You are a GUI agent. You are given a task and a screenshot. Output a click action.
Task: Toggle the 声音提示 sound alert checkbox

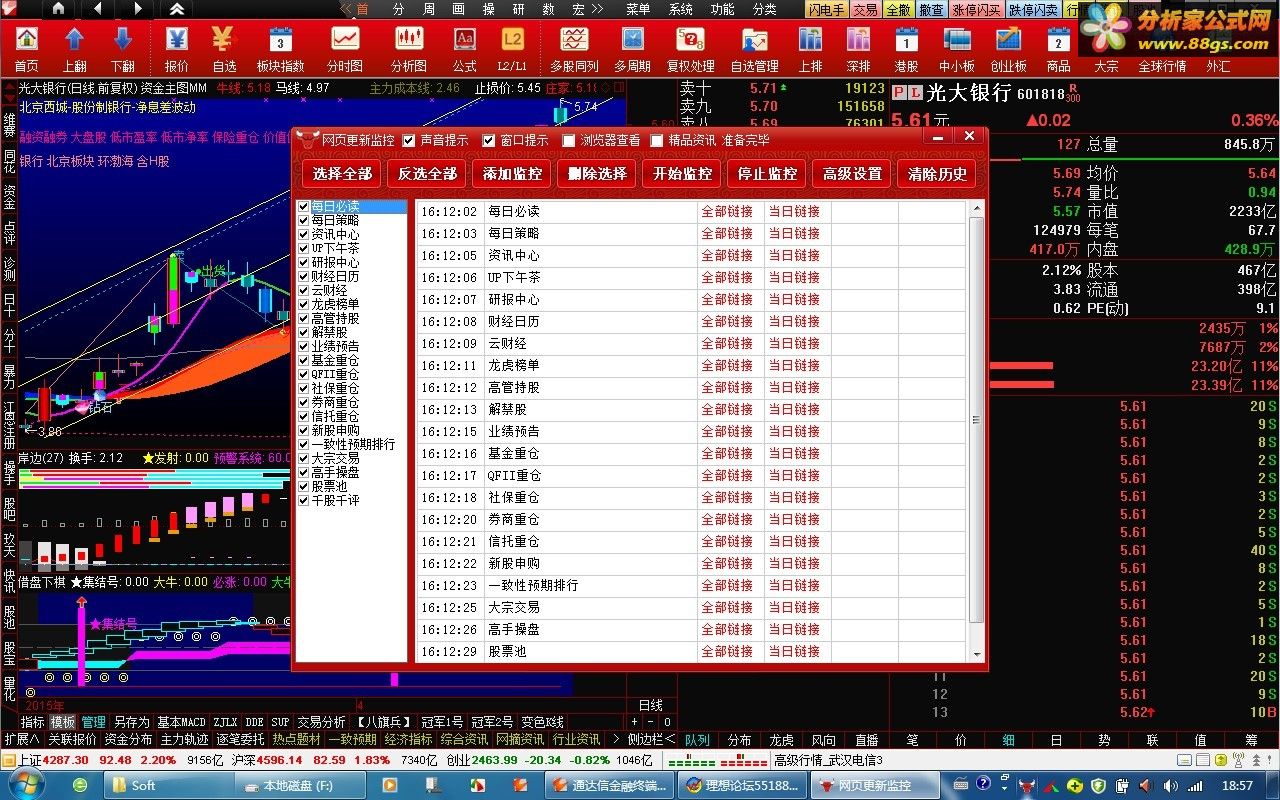point(409,141)
